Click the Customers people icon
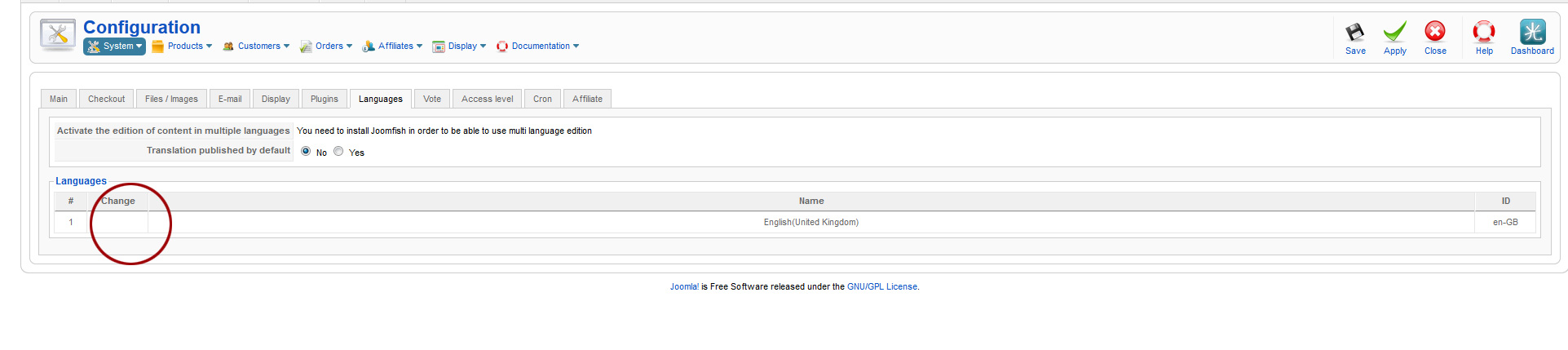The height and width of the screenshot is (350, 1568). 228,47
